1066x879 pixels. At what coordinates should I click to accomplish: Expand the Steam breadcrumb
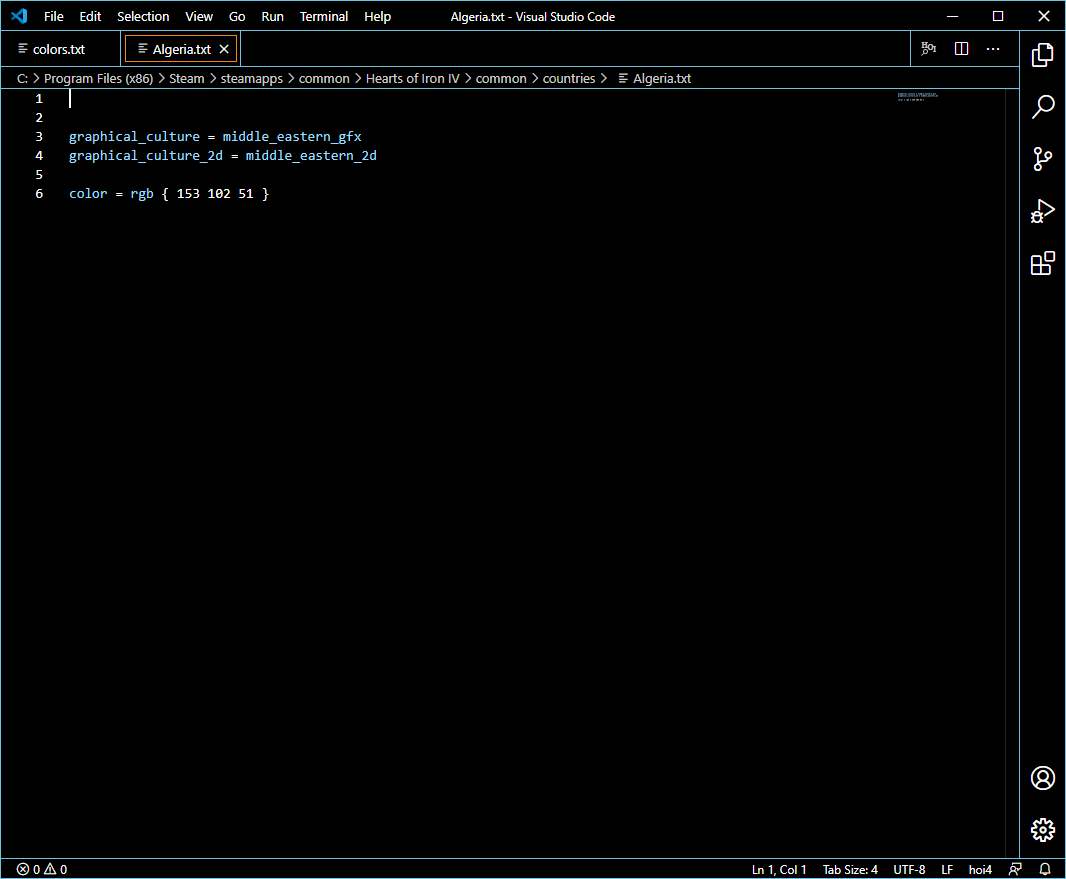(186, 79)
